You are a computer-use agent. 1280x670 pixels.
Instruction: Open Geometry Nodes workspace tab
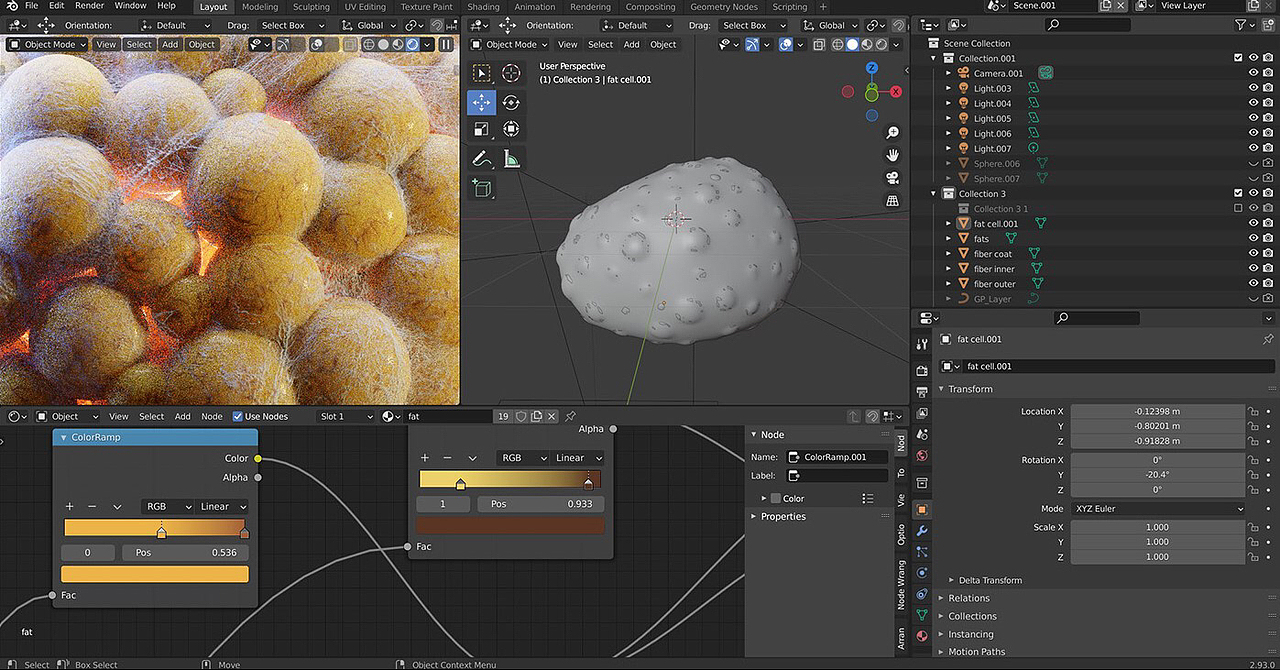(x=724, y=7)
